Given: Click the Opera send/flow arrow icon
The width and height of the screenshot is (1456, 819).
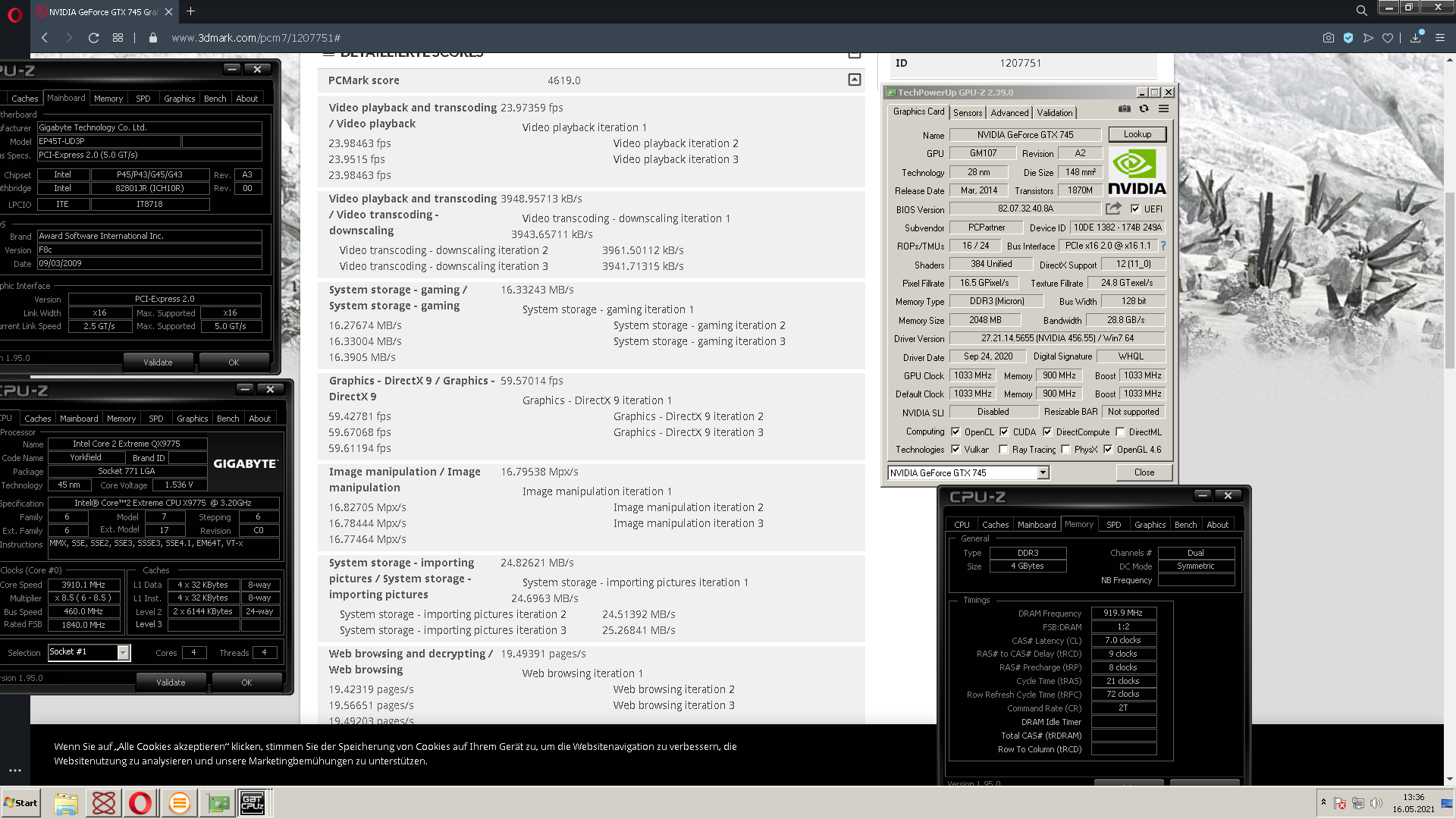Looking at the screenshot, I should click(1368, 38).
